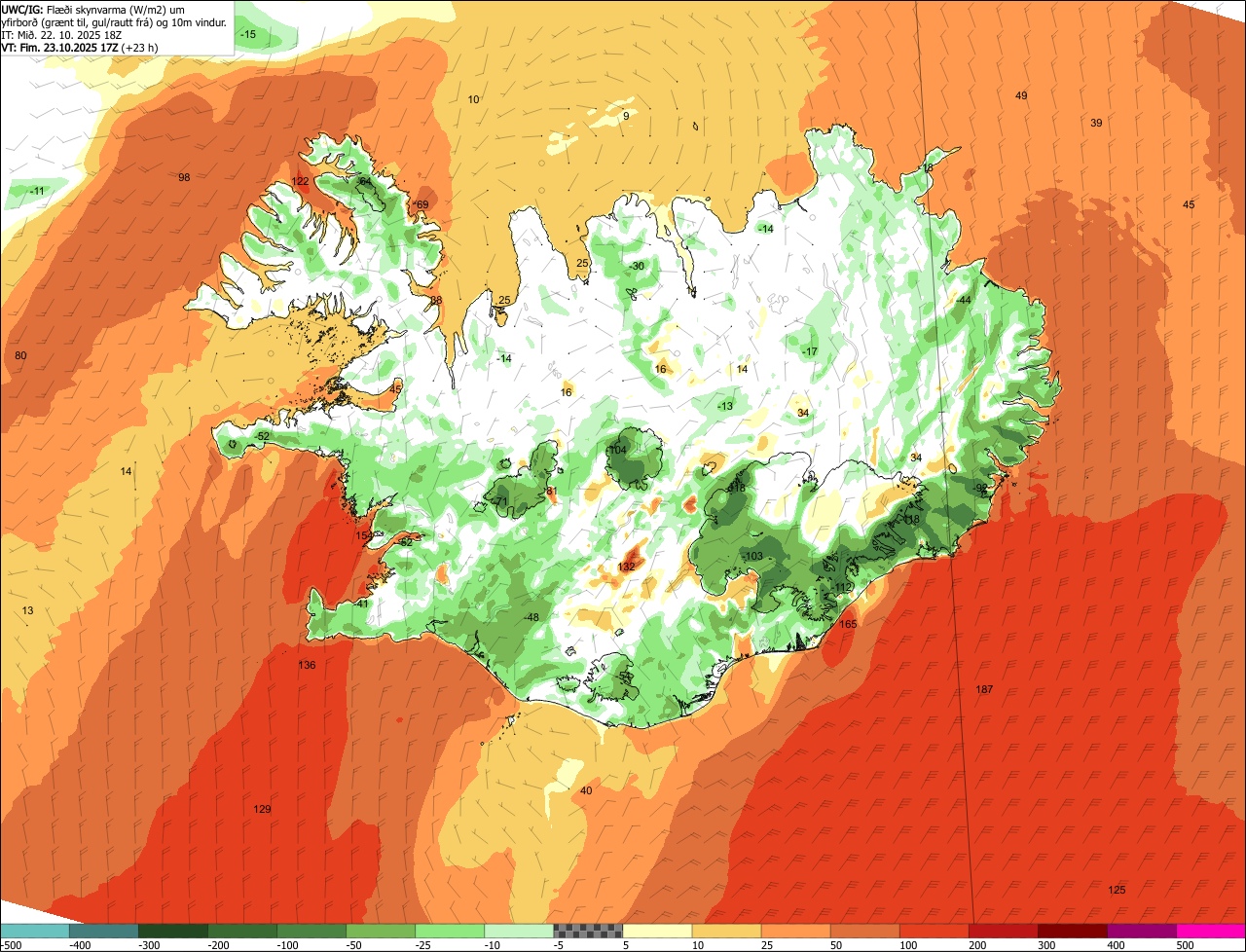
Task: Choose the legend swatch between -50 and -25
Action: (x=380, y=931)
